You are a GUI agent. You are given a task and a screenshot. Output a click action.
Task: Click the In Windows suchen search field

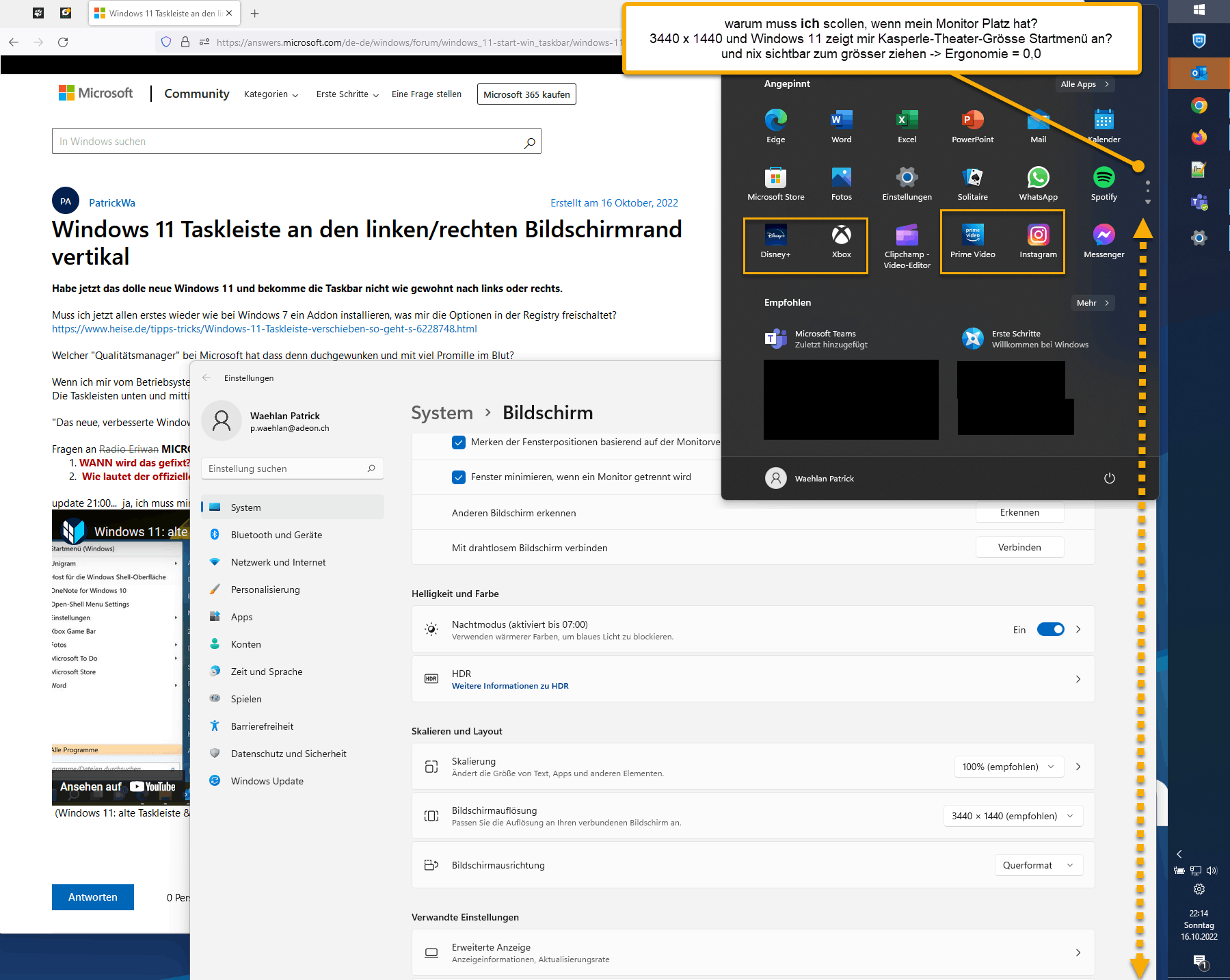coord(296,142)
